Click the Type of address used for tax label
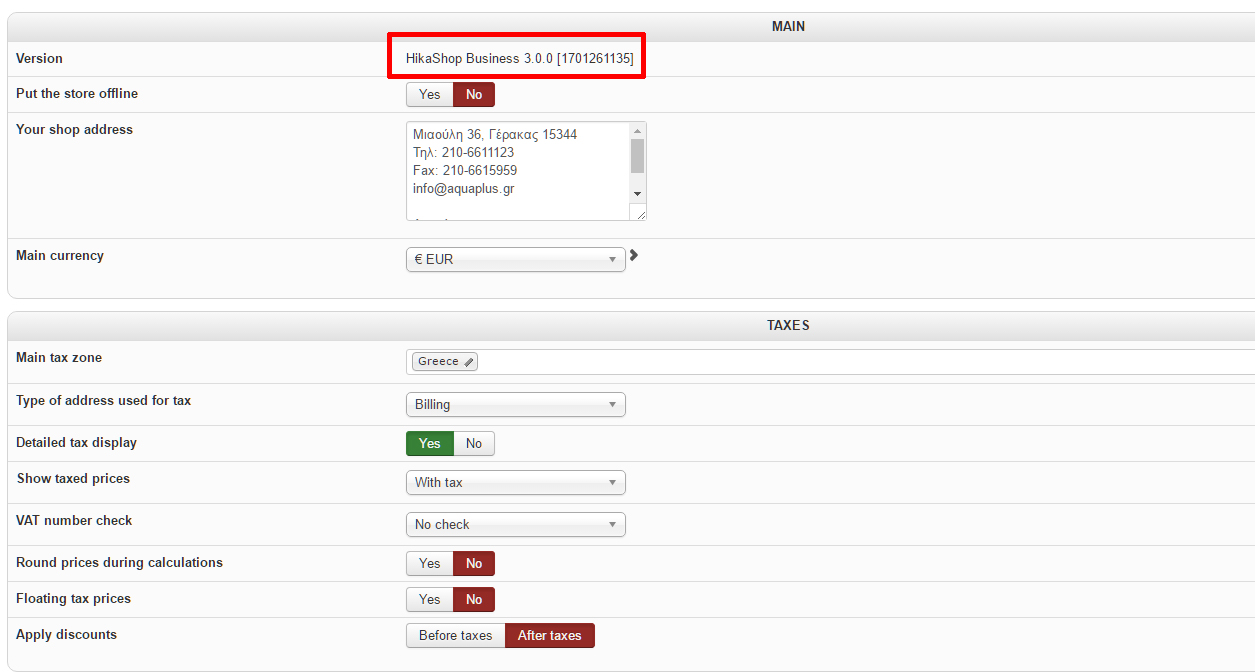The width and height of the screenshot is (1255, 672). 103,400
